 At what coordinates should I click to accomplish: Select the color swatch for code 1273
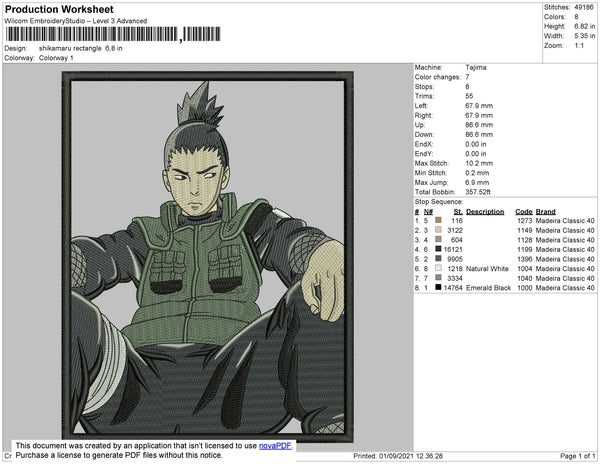point(438,220)
